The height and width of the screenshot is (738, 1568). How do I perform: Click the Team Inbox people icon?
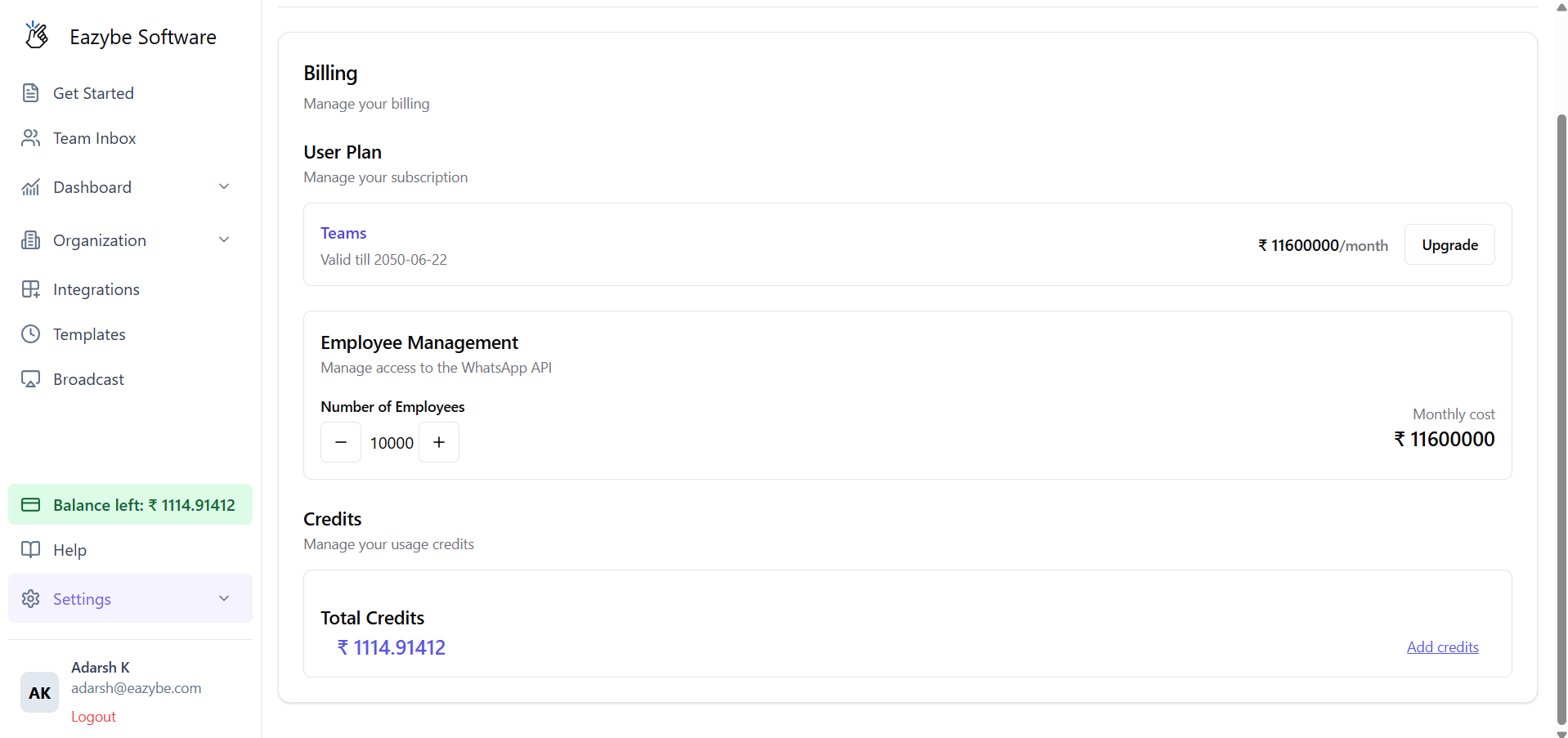click(x=30, y=138)
